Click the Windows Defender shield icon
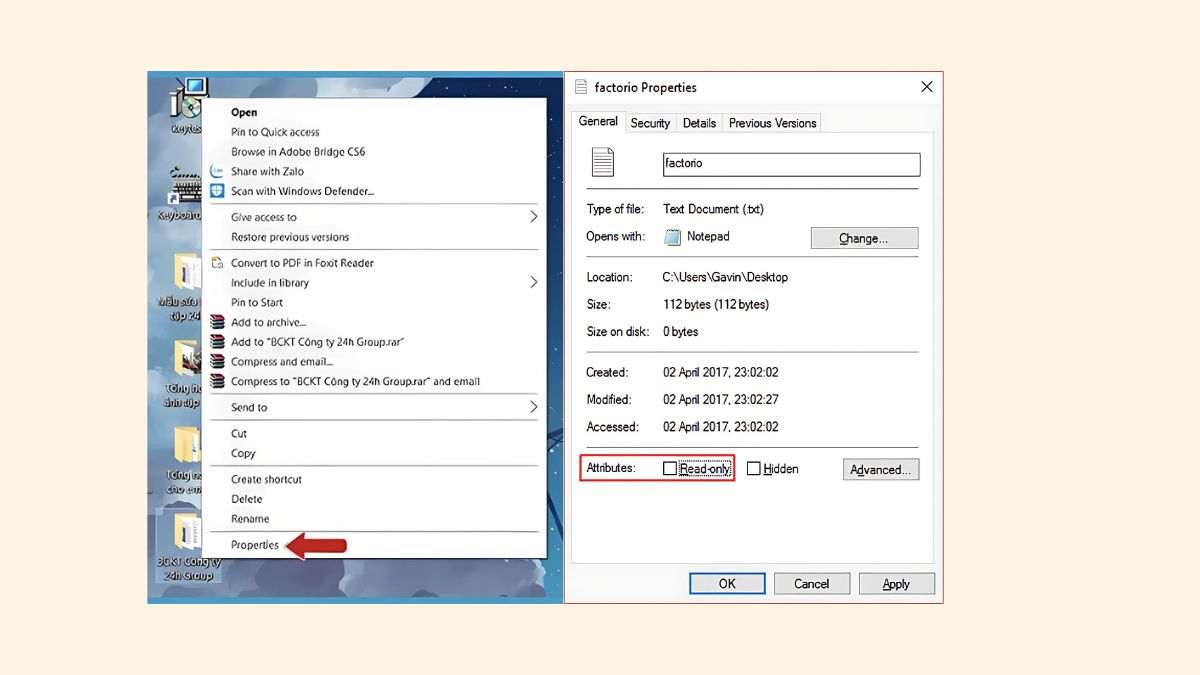 coord(217,191)
